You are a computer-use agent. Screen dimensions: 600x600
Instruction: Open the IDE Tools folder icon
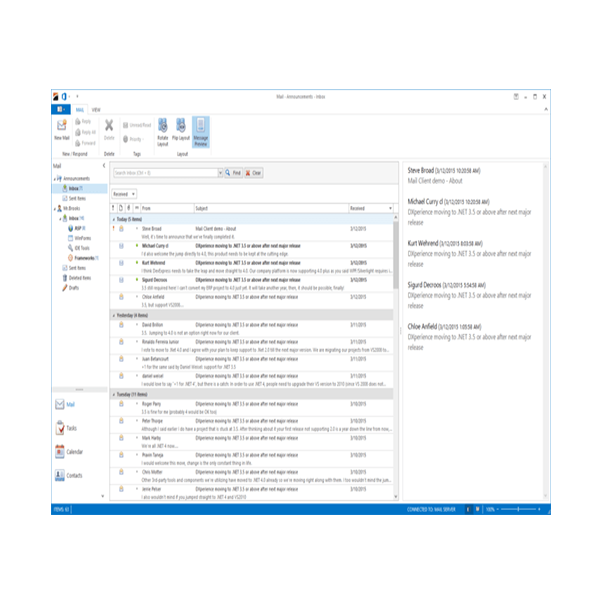[70, 248]
